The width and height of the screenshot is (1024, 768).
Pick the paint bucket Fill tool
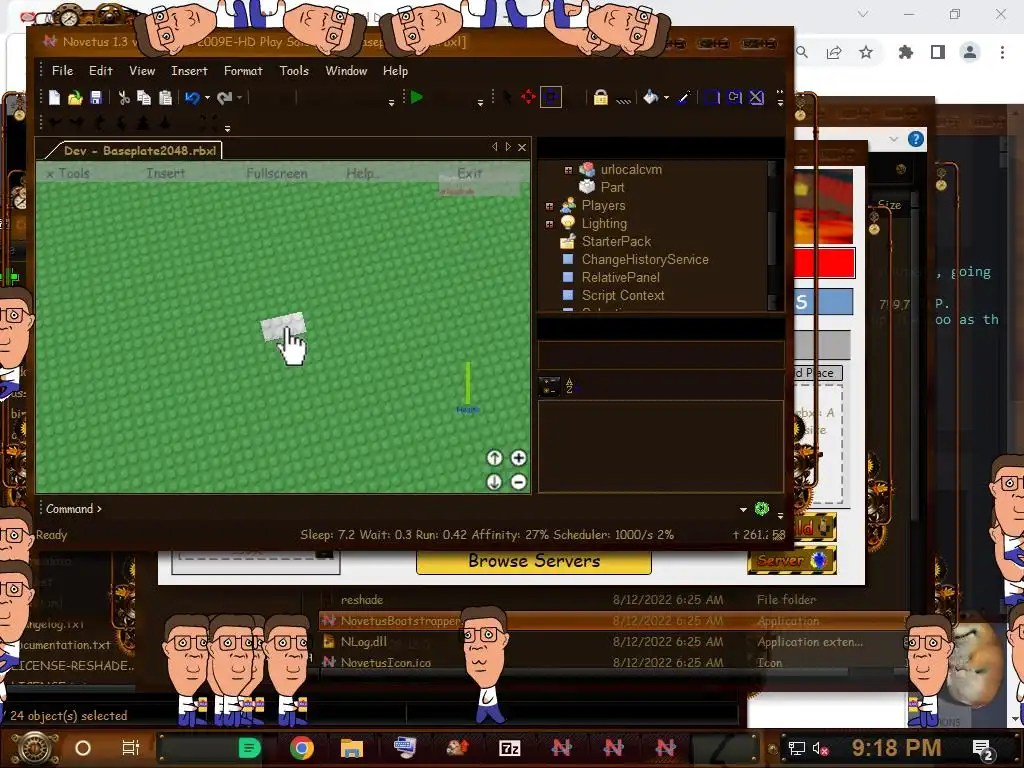[x=650, y=97]
